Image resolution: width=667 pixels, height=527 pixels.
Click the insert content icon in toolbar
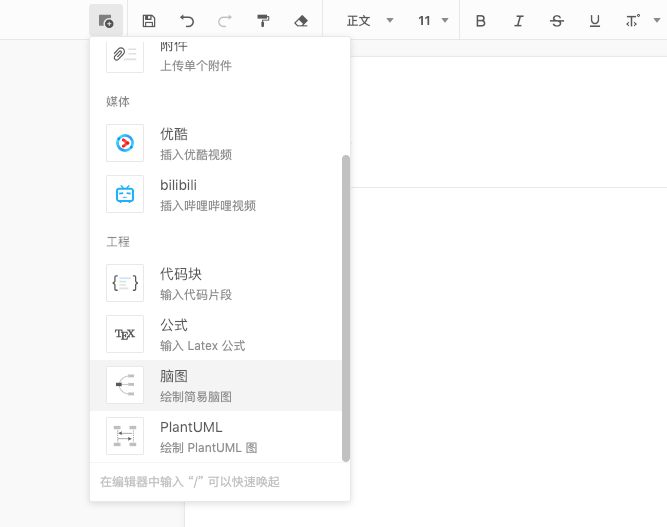tap(105, 20)
